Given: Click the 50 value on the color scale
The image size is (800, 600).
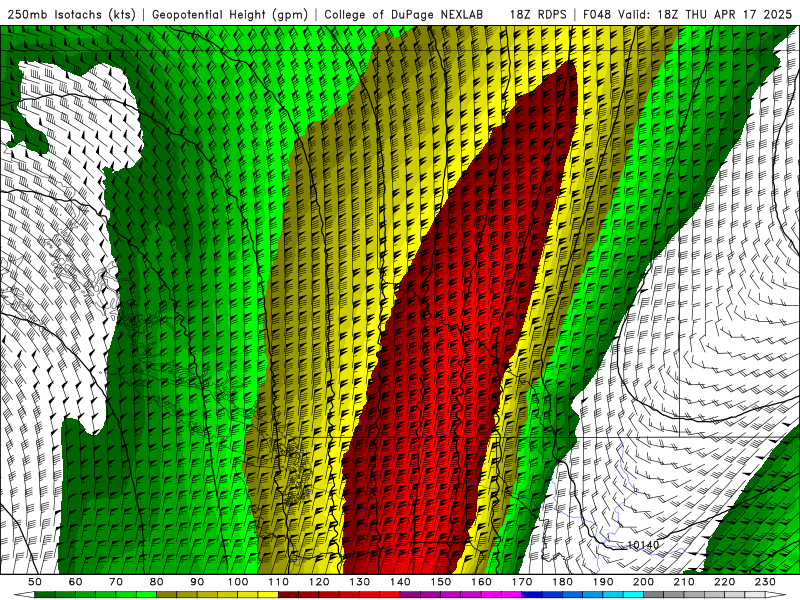Looking at the screenshot, I should tap(35, 582).
